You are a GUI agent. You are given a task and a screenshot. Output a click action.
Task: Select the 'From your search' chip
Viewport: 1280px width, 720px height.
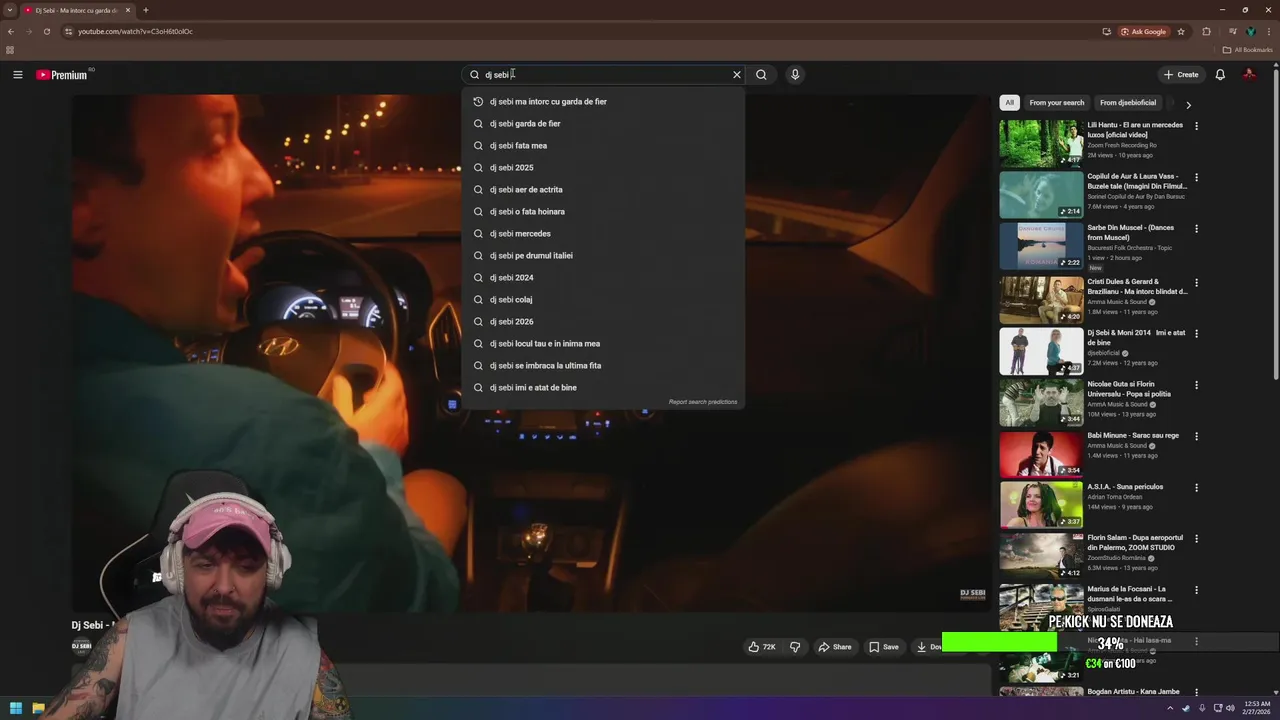(x=1056, y=102)
